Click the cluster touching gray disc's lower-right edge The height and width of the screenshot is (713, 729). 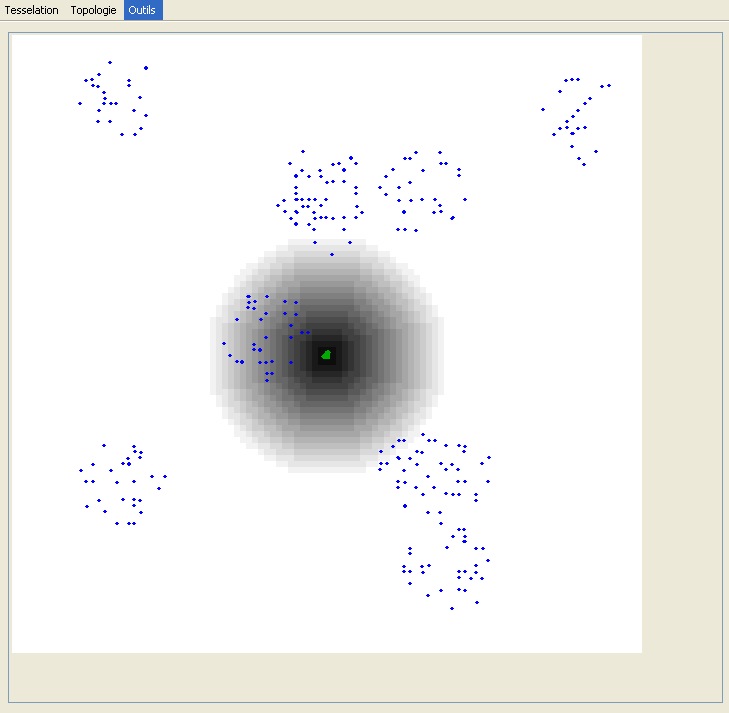(433, 472)
